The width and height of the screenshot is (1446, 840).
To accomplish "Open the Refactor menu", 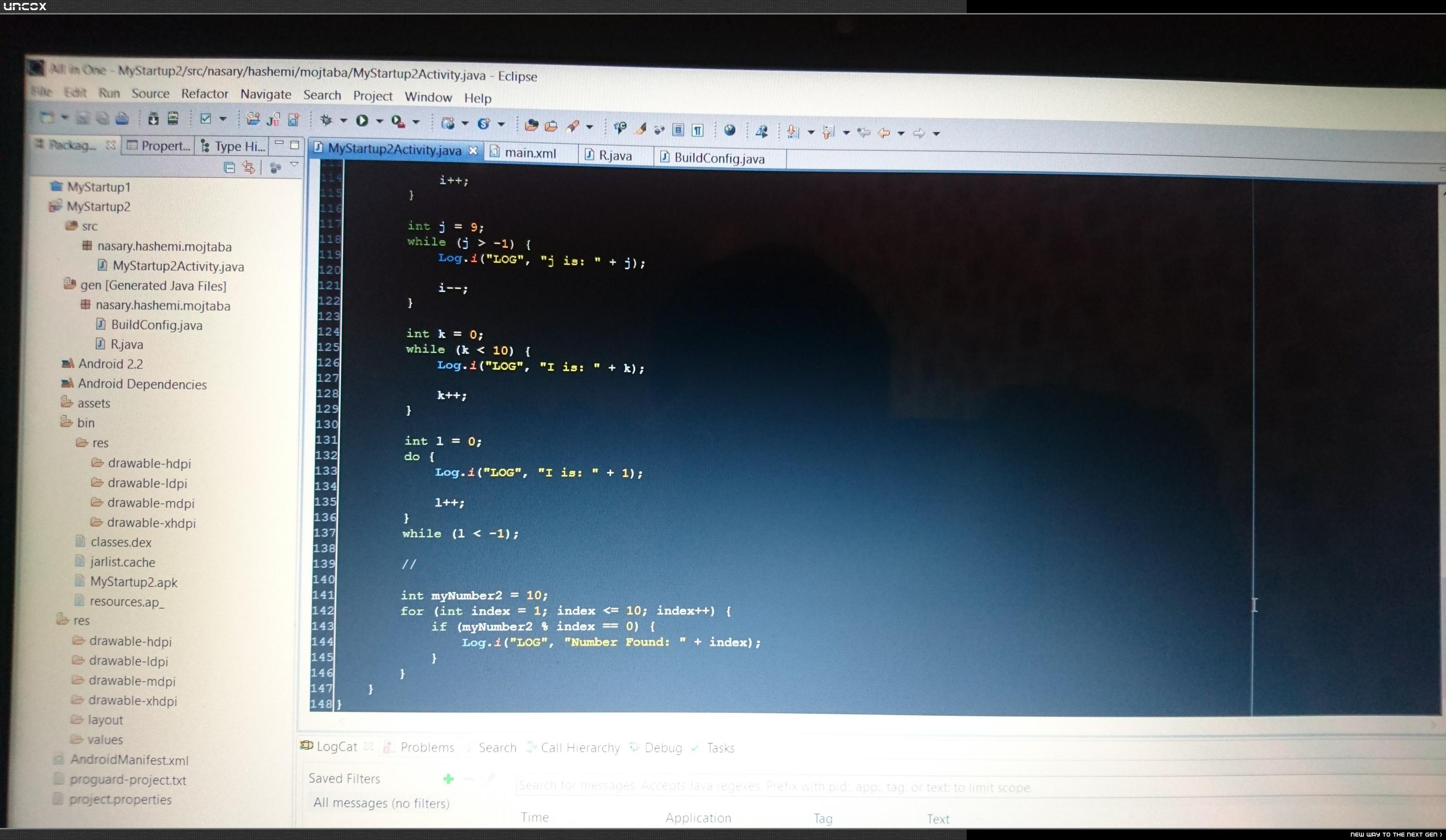I will (x=205, y=94).
